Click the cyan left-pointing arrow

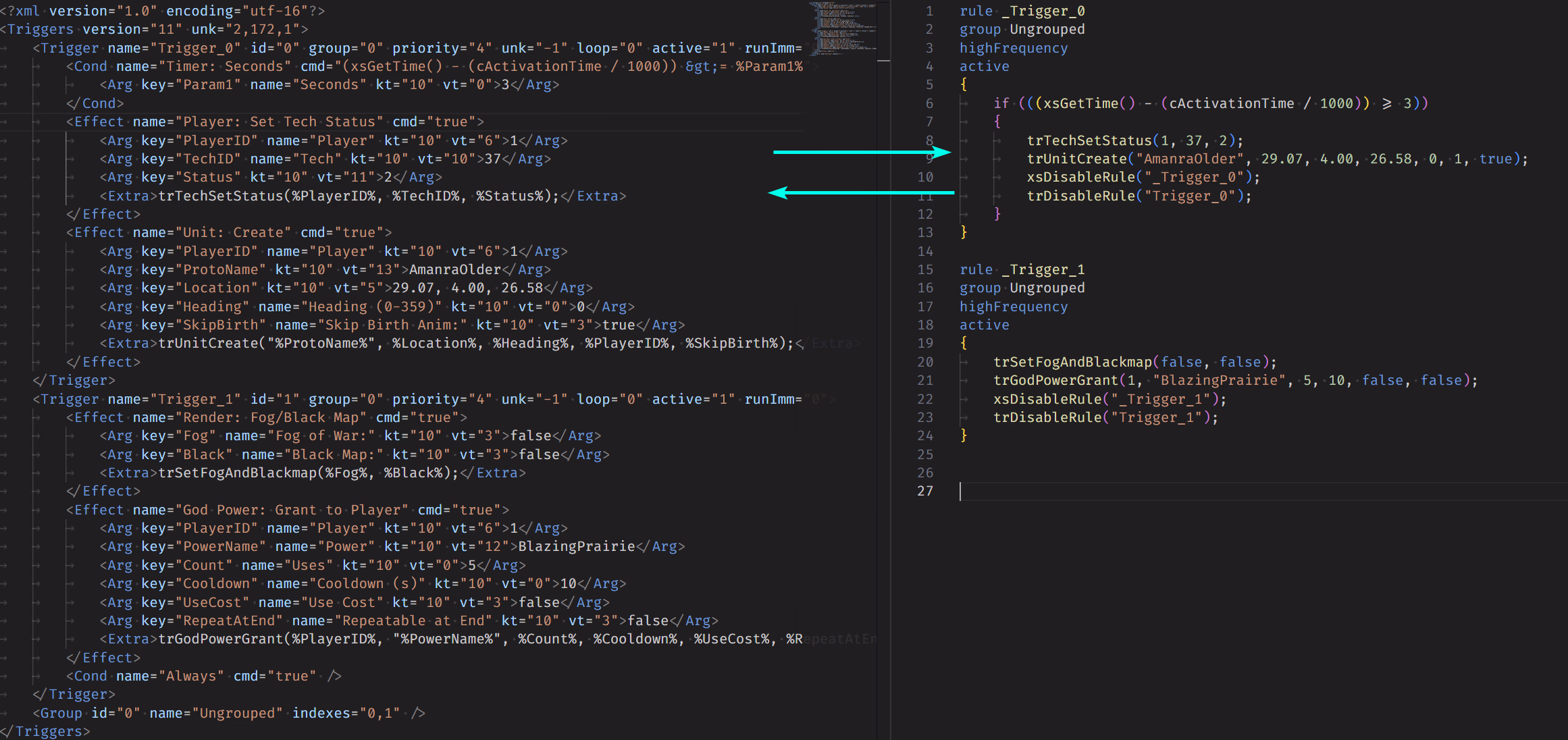861,193
